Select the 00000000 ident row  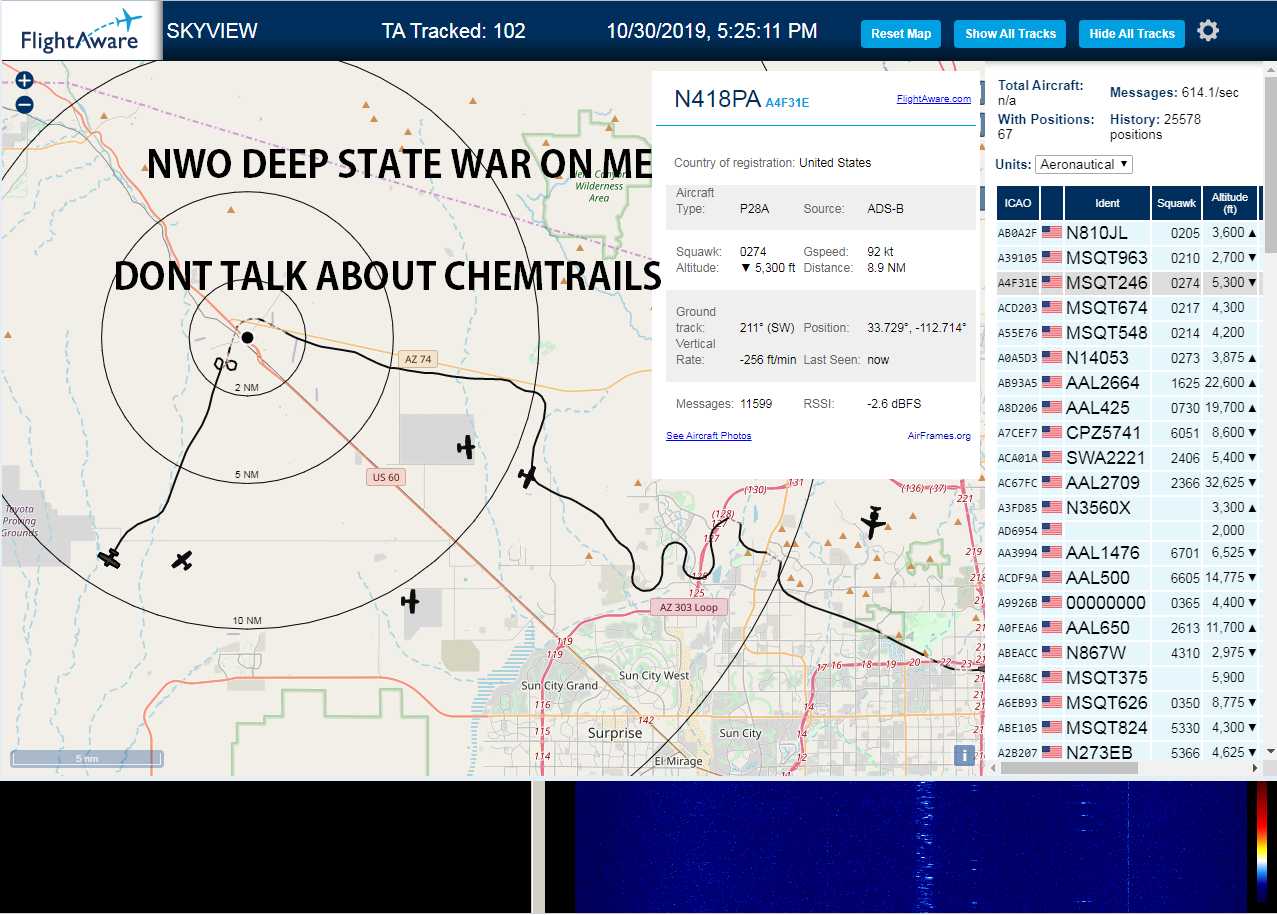(1129, 603)
